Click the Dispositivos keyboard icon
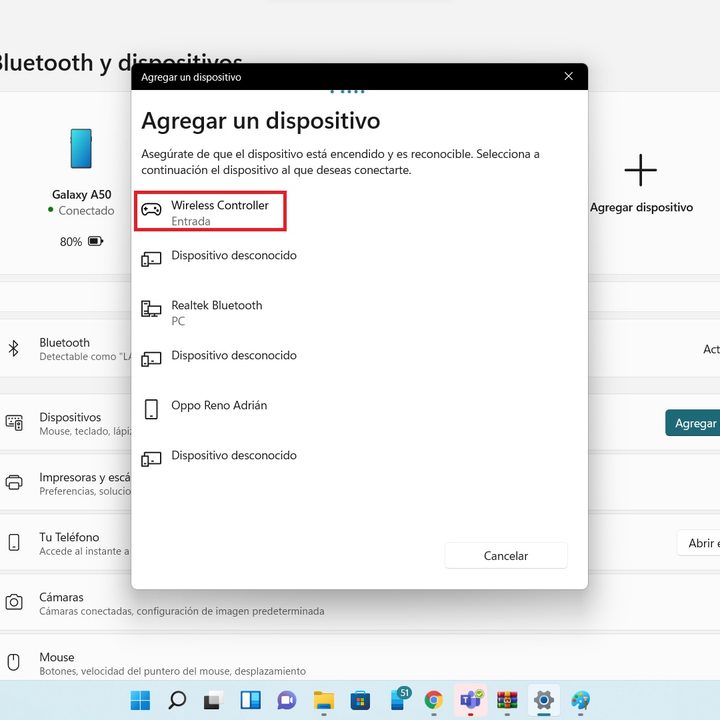Viewport: 720px width, 720px height. click(x=14, y=422)
